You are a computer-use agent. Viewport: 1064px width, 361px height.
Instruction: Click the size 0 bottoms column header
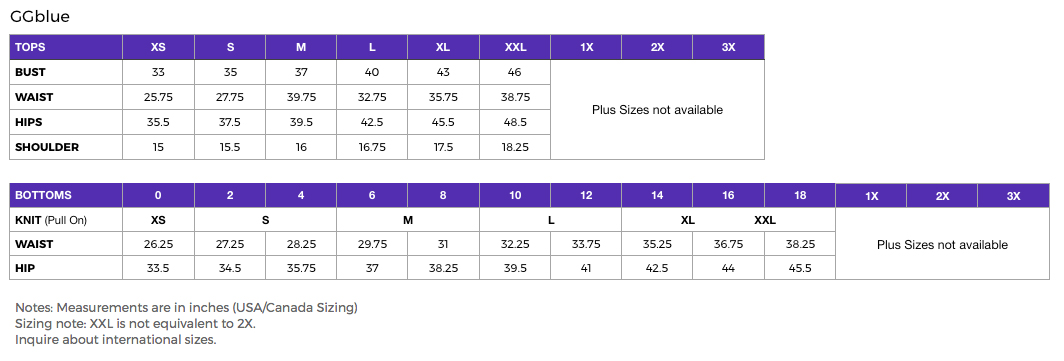[158, 195]
